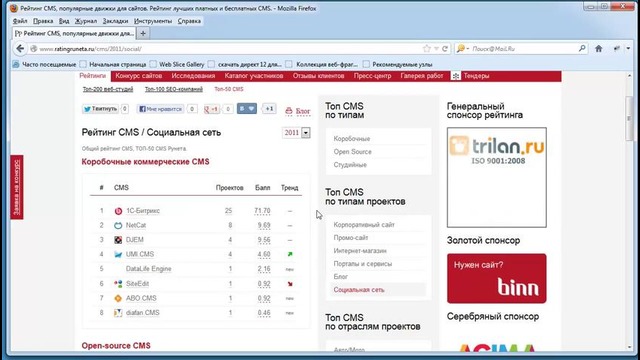Click the ABO CMS logo icon
Viewport: 640px width, 360px height.
tap(118, 298)
